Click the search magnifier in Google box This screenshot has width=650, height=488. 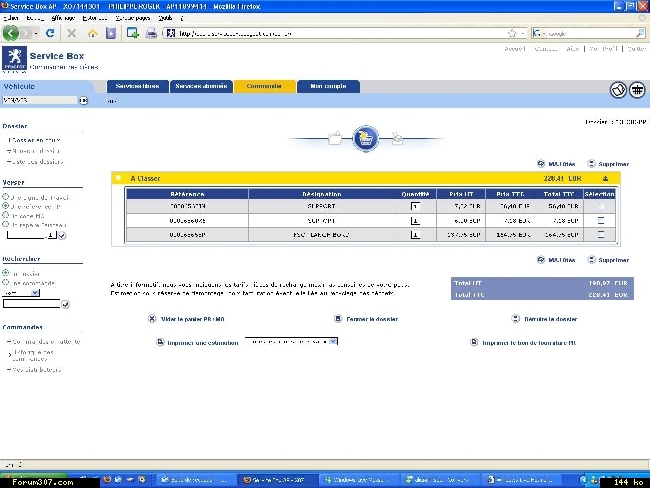point(640,33)
